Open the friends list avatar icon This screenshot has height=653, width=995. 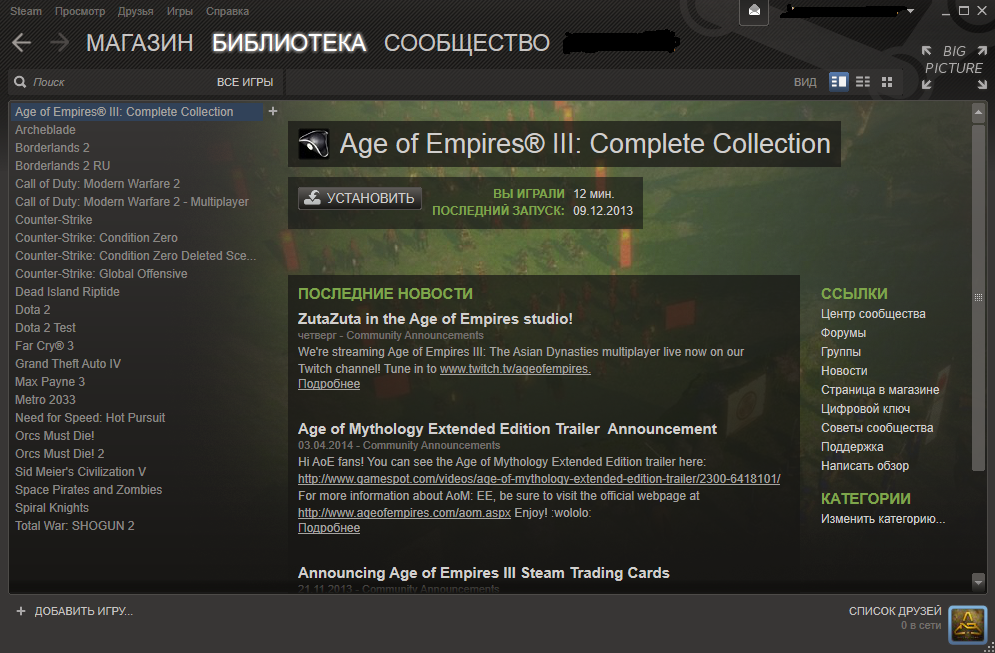(x=968, y=624)
